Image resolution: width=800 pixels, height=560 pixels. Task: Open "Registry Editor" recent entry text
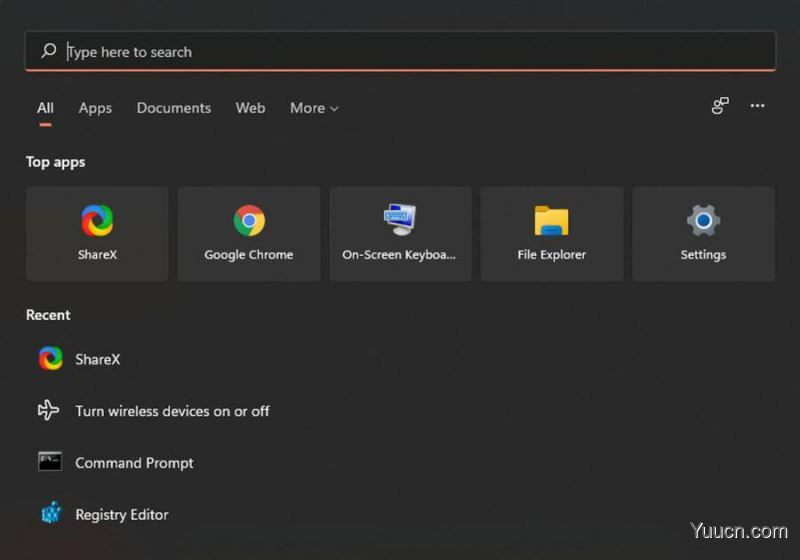[122, 515]
